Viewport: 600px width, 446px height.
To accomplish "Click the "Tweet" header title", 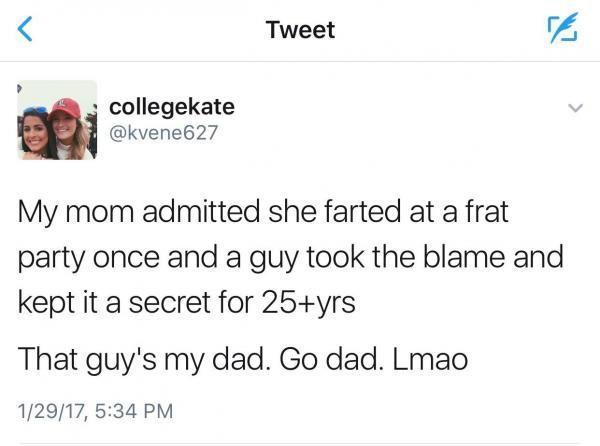I will [x=300, y=30].
